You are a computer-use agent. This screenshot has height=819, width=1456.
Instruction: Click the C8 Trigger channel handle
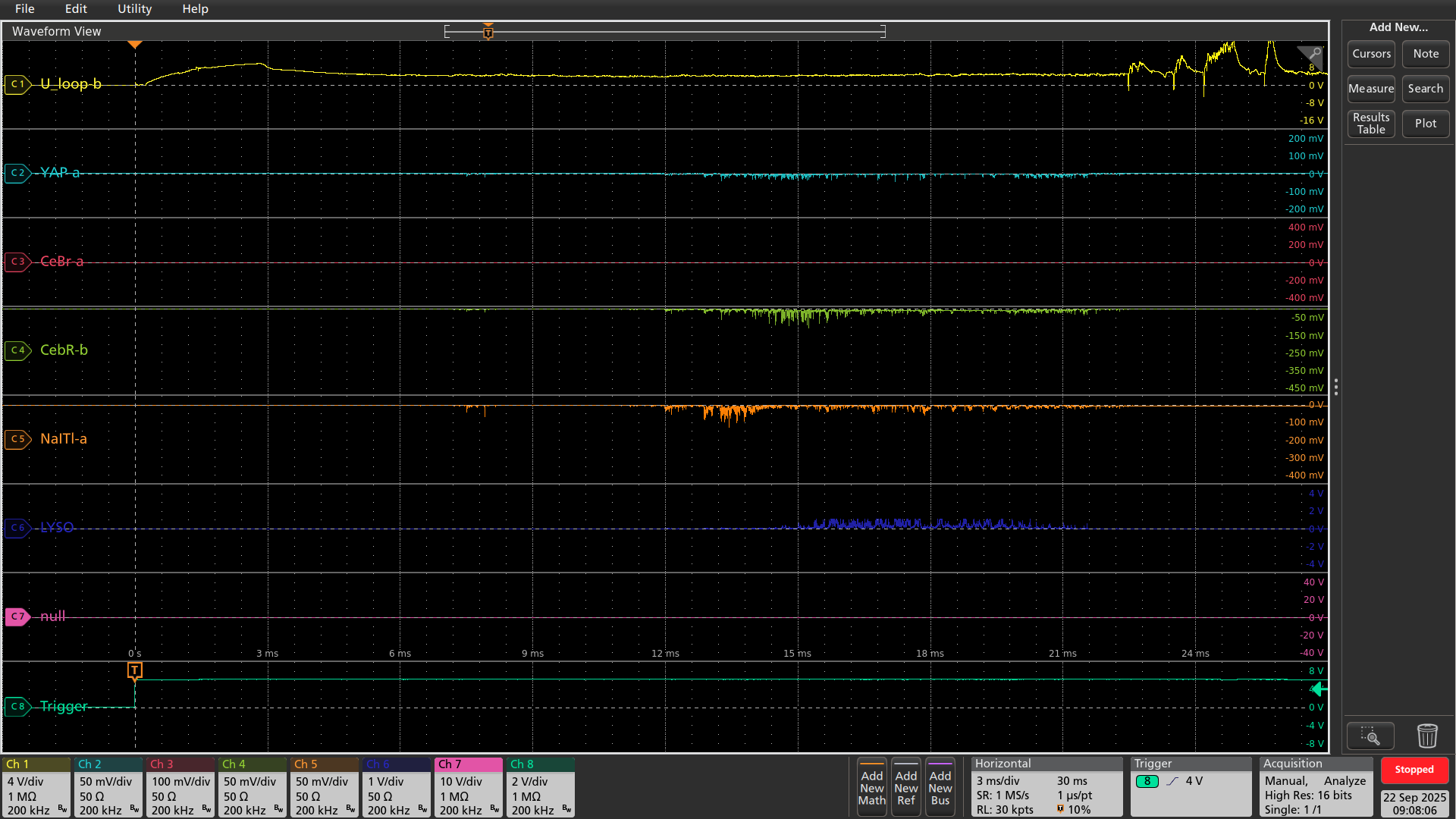pos(17,707)
